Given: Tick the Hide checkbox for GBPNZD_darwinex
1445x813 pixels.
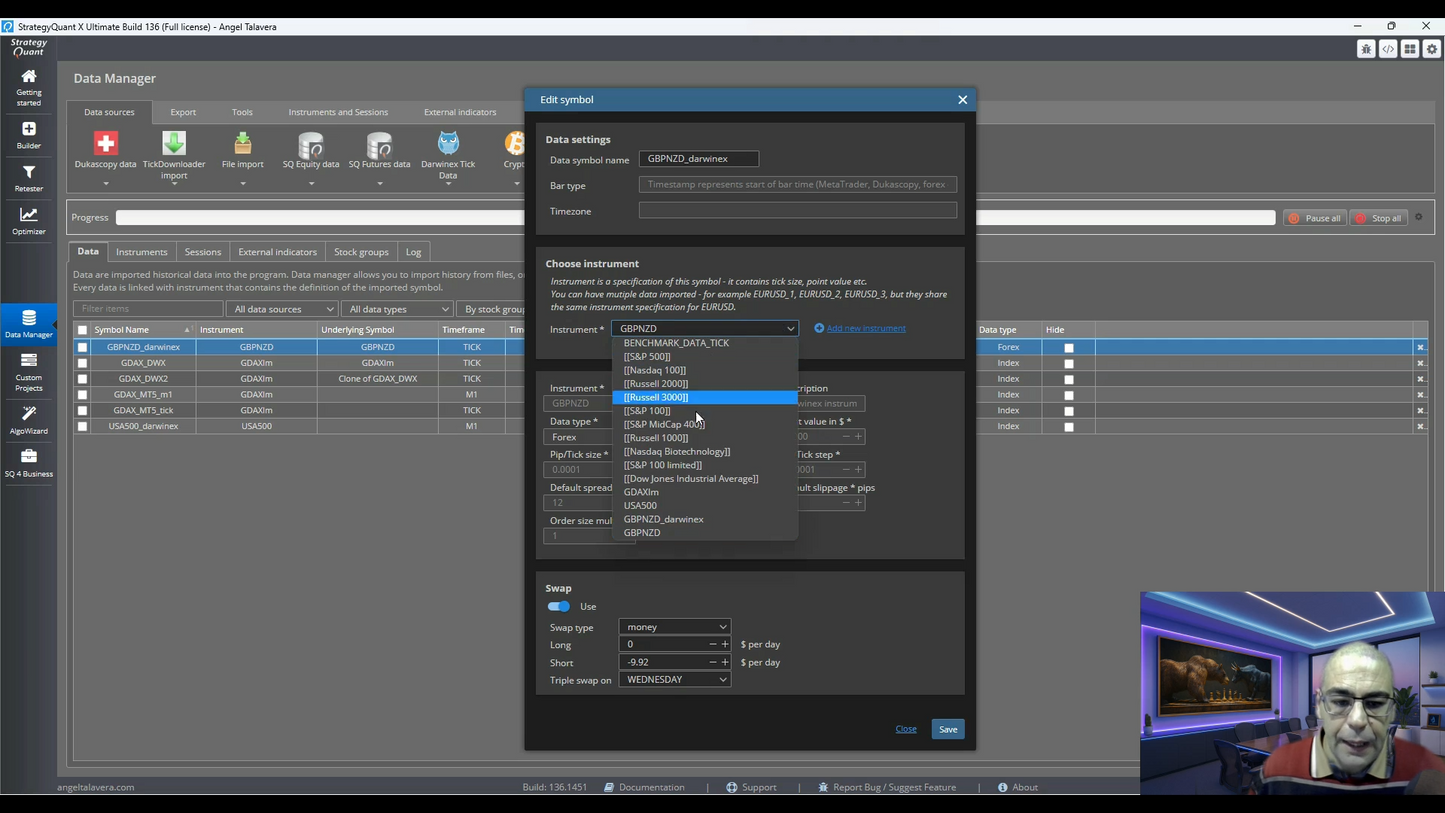Looking at the screenshot, I should click(1069, 348).
